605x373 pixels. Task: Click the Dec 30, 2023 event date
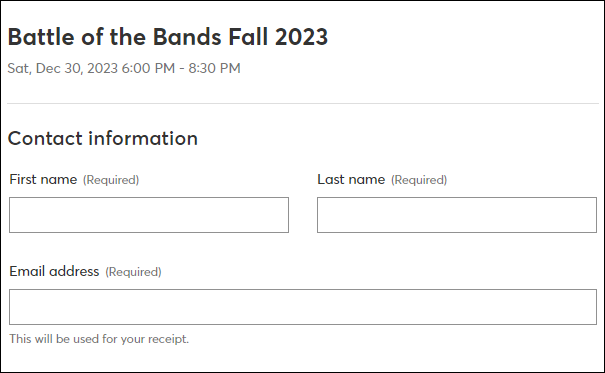[x=77, y=68]
